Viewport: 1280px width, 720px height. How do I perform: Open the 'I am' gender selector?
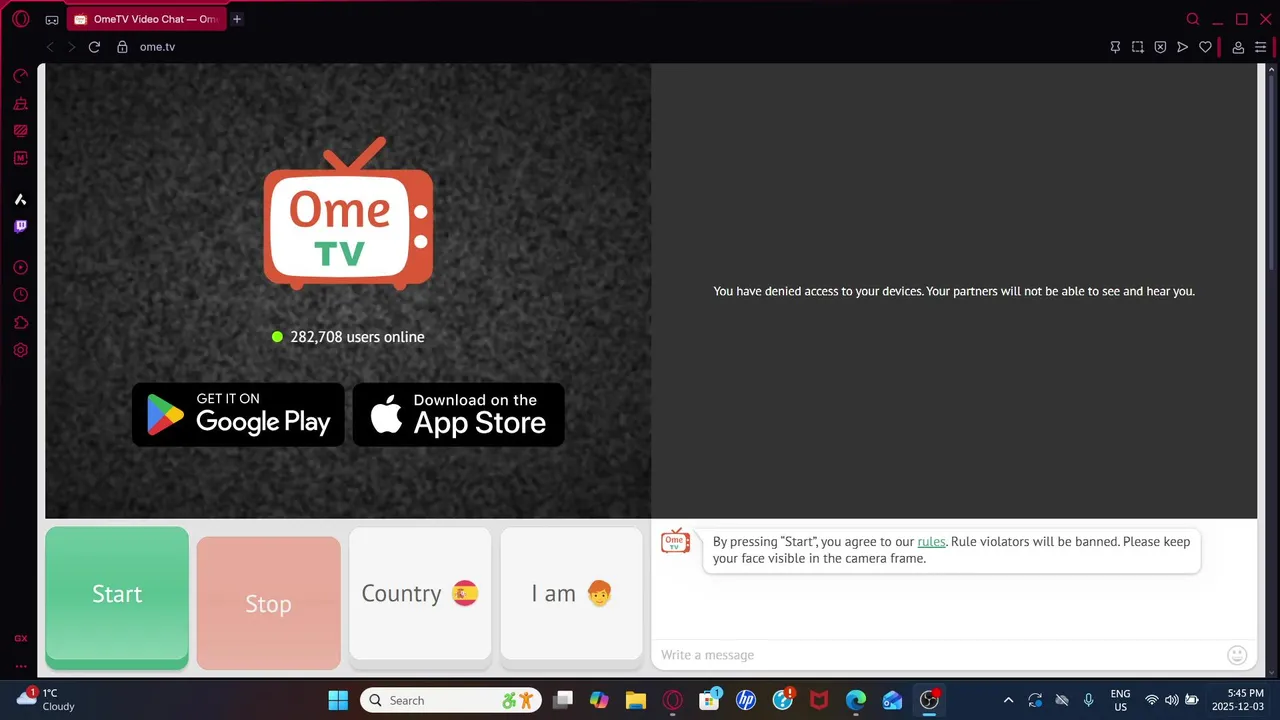(x=571, y=597)
